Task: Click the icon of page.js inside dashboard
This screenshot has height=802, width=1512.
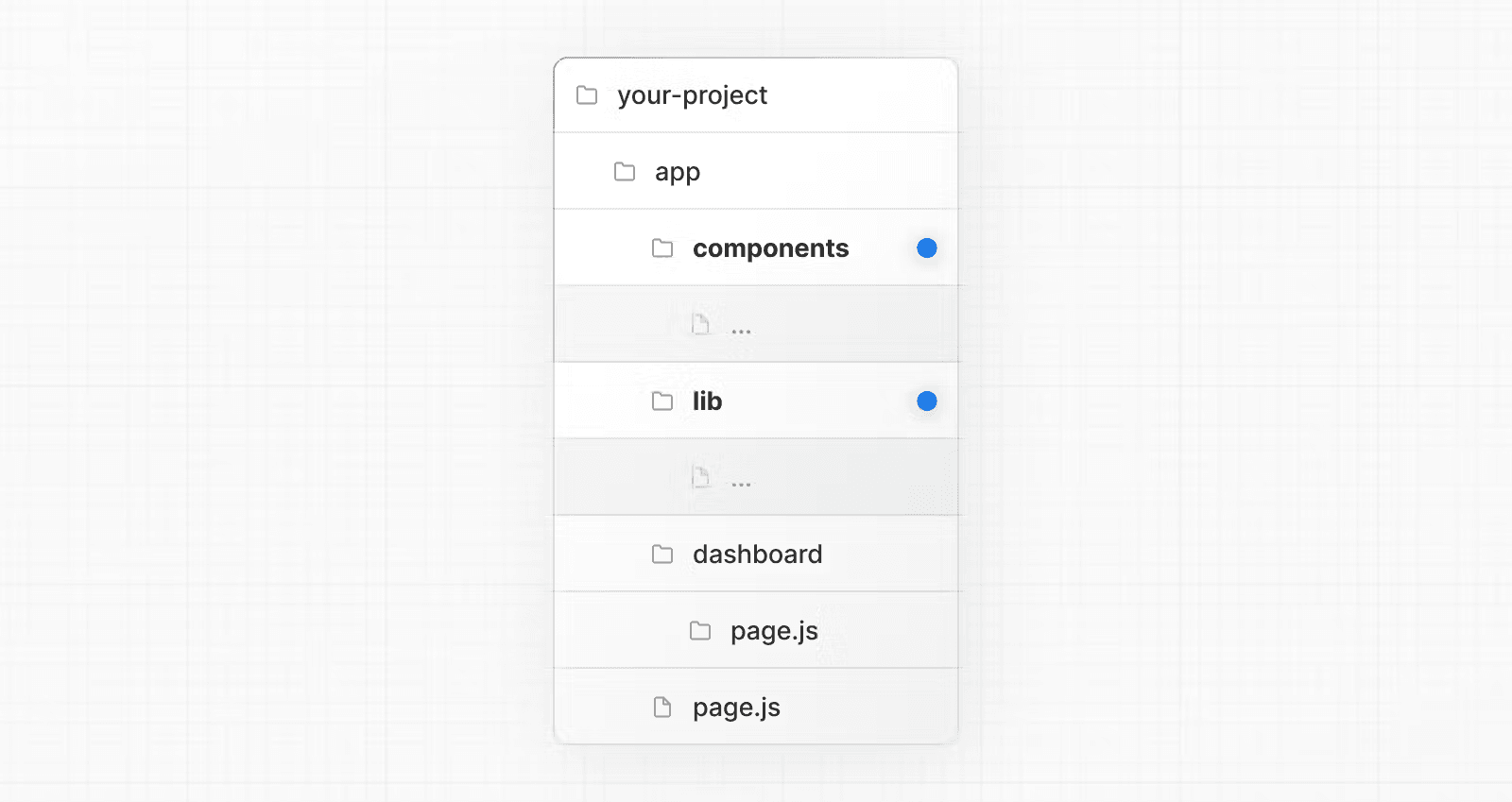Action: pos(700,631)
